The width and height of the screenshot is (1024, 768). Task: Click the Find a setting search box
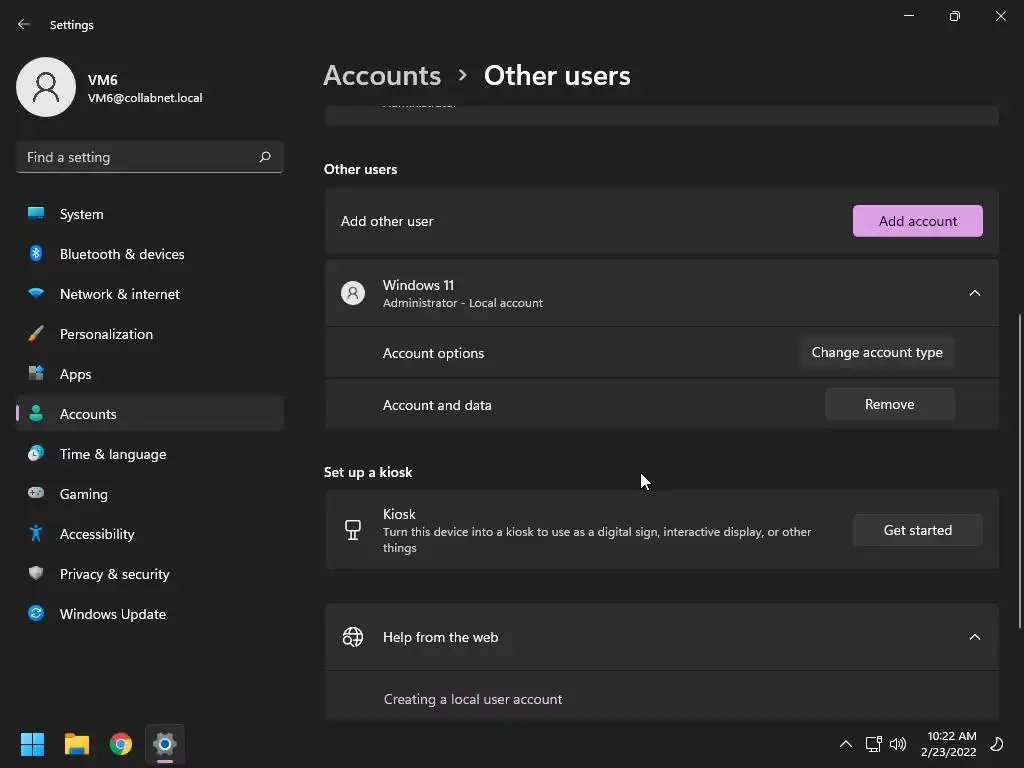tap(140, 157)
